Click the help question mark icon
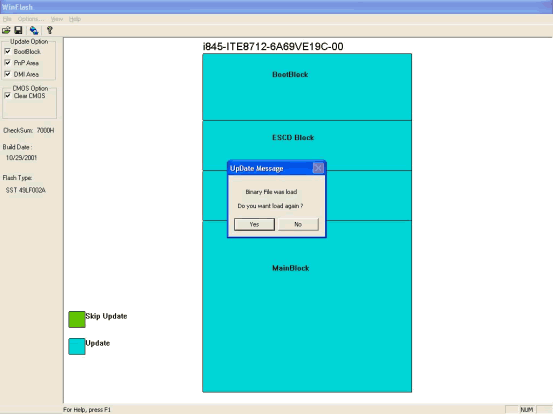Image resolution: width=554 pixels, height=415 pixels. 50,30
